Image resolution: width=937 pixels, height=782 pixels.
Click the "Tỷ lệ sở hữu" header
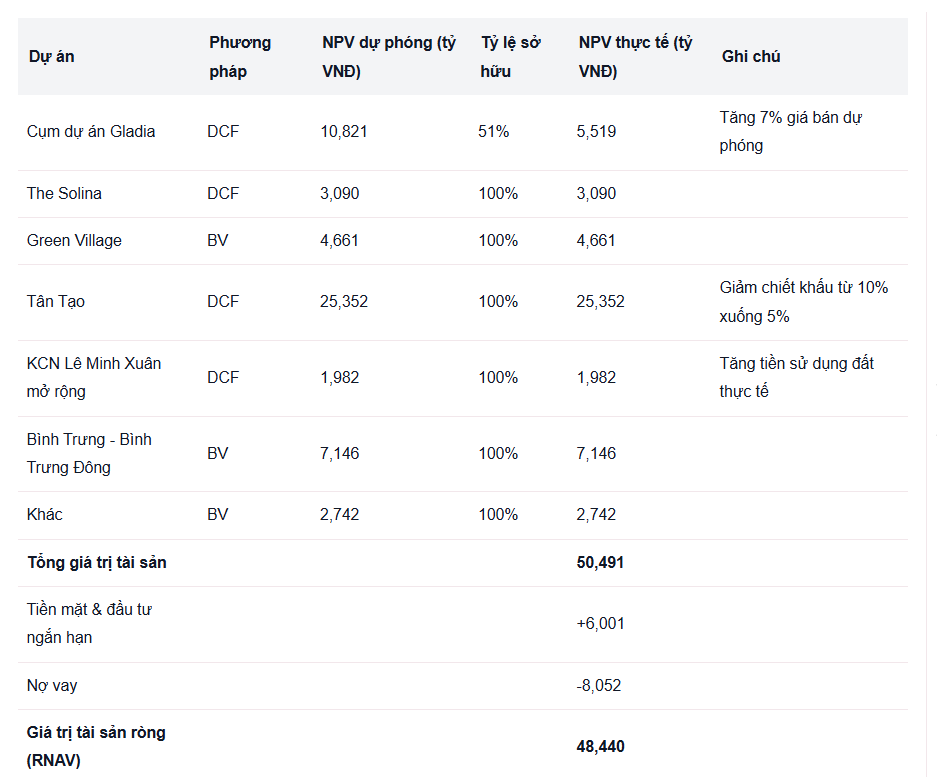coord(510,57)
